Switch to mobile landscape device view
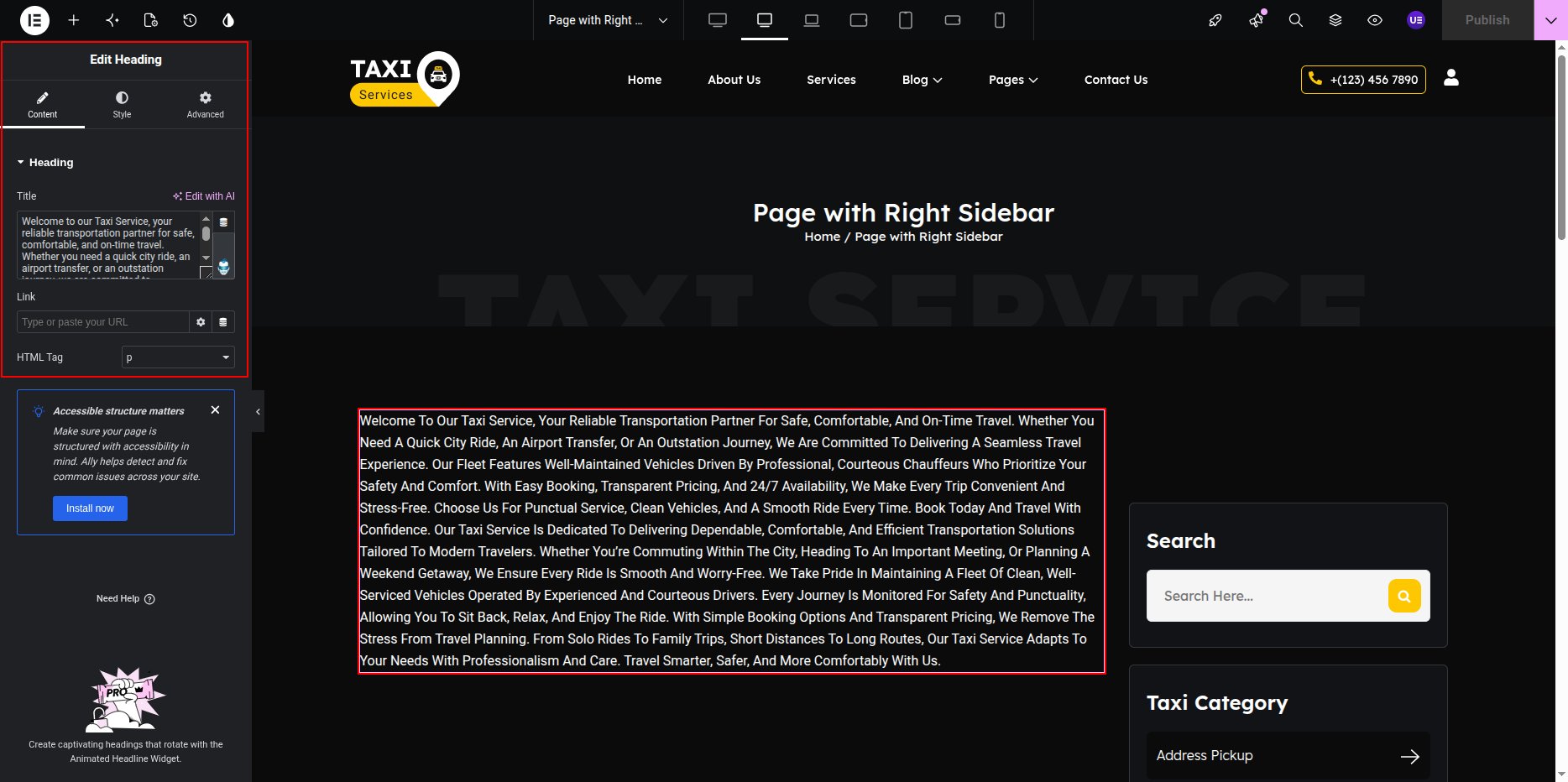The image size is (1568, 782). 953,20
